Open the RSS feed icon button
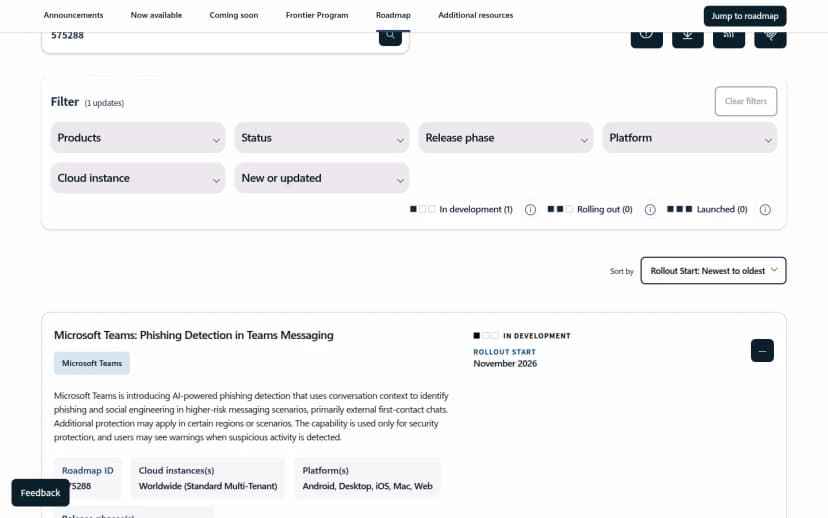Image resolution: width=828 pixels, height=518 pixels. click(729, 39)
